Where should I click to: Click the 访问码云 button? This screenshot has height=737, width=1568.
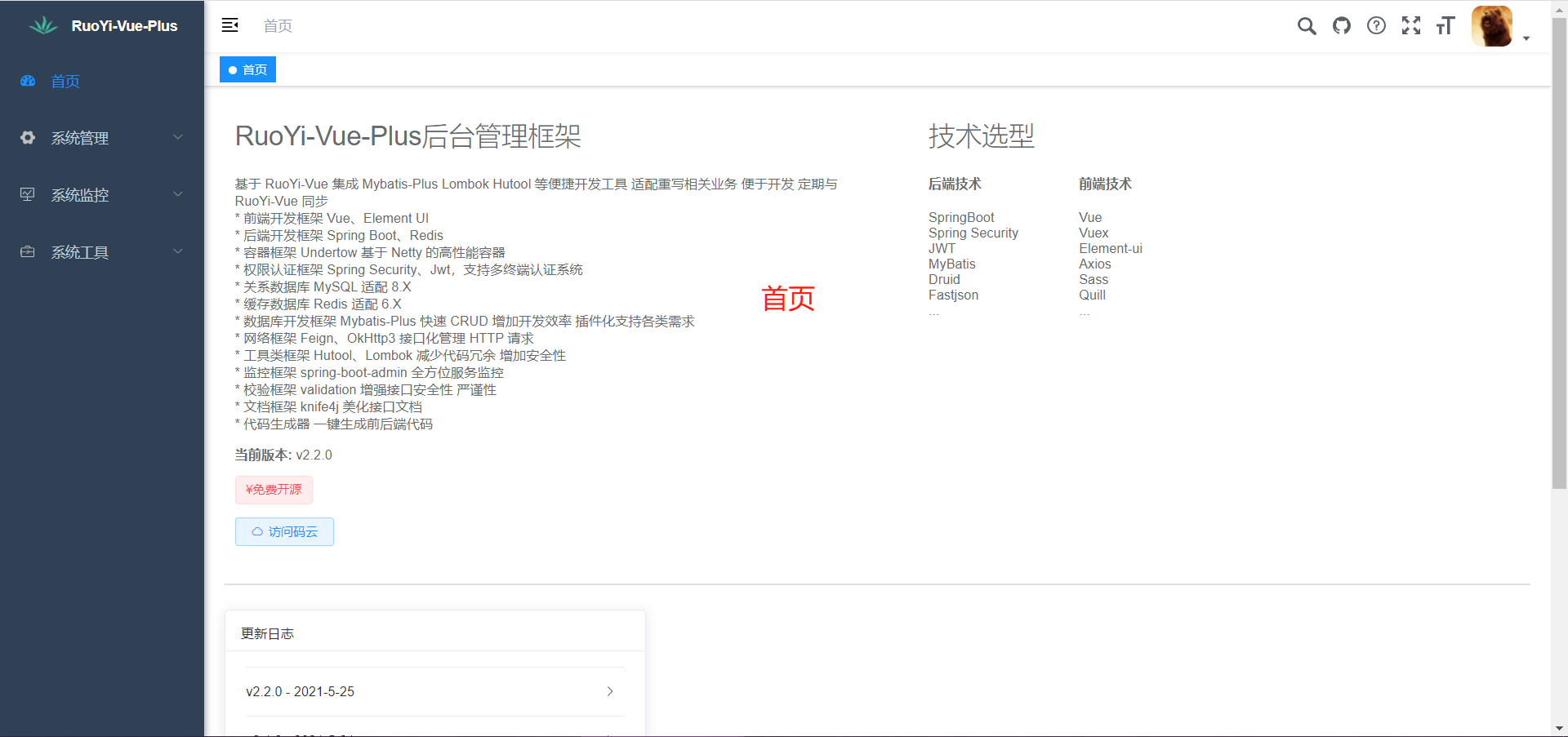[x=284, y=531]
